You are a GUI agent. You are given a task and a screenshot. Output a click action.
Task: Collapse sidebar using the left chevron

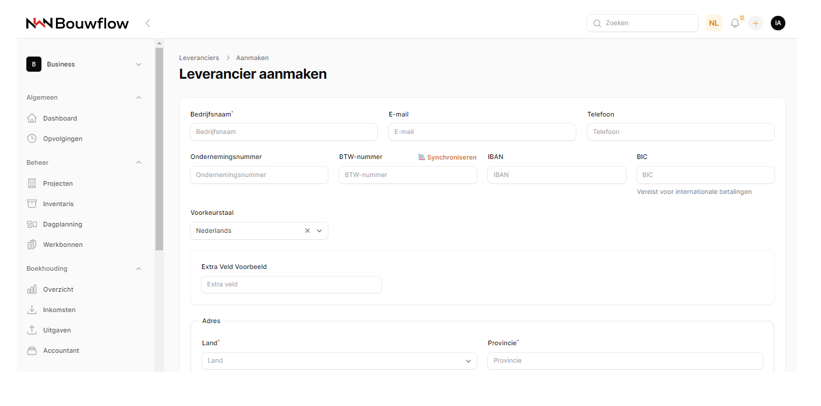(x=148, y=23)
